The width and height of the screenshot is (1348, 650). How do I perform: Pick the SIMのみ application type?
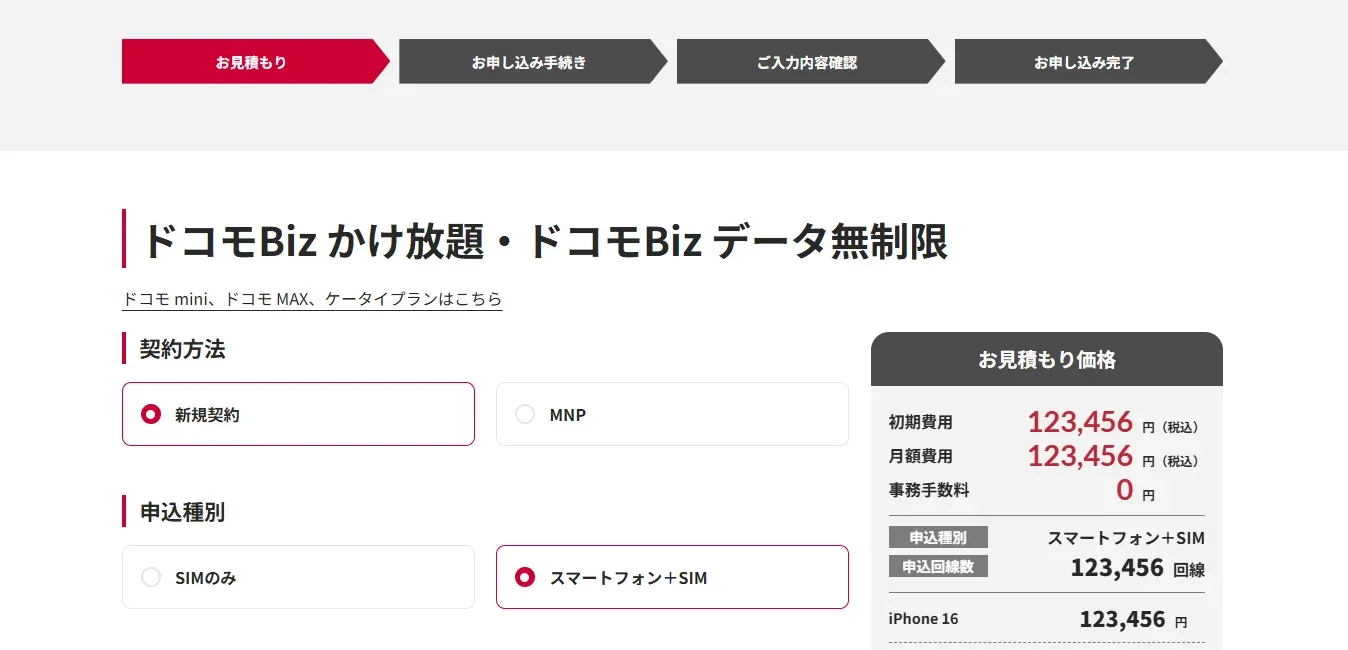point(151,577)
